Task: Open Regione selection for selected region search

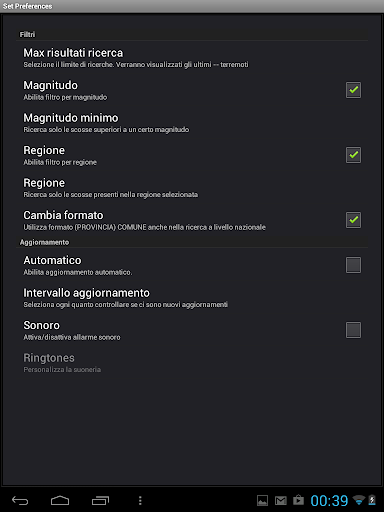Action: 192,188
